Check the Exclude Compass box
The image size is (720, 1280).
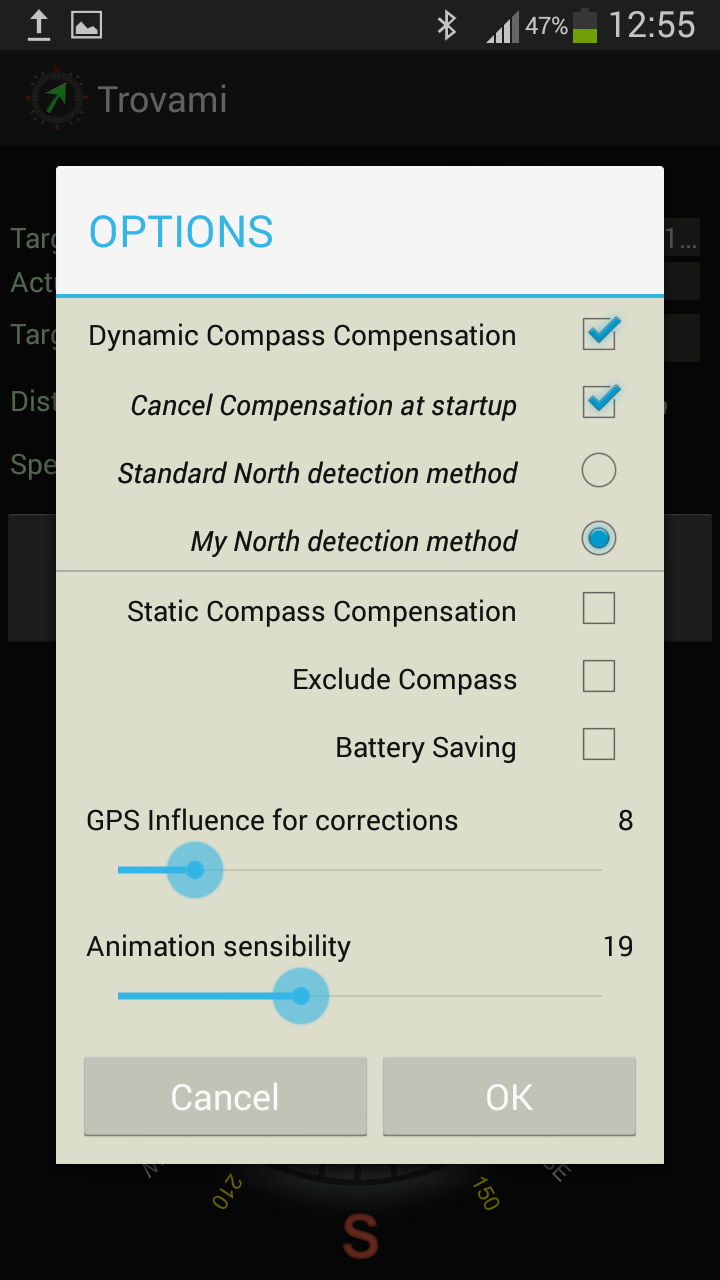pyautogui.click(x=599, y=677)
